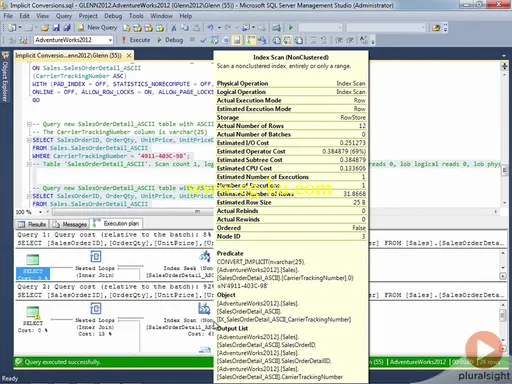
Task: Specify values for template parameters
Action: 364,40
